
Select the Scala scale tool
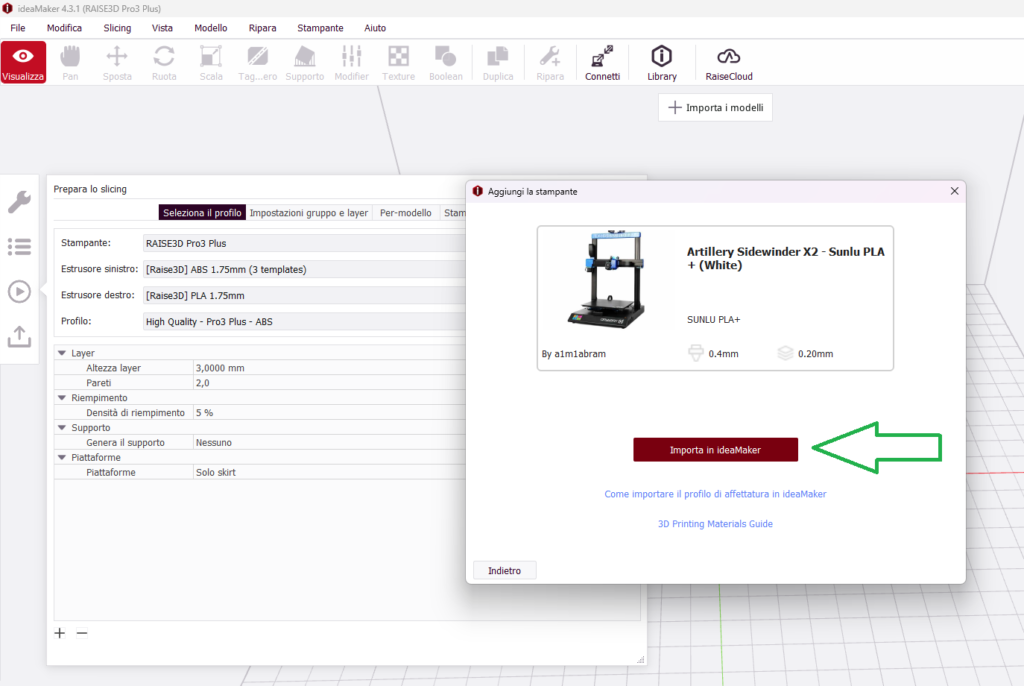(211, 62)
